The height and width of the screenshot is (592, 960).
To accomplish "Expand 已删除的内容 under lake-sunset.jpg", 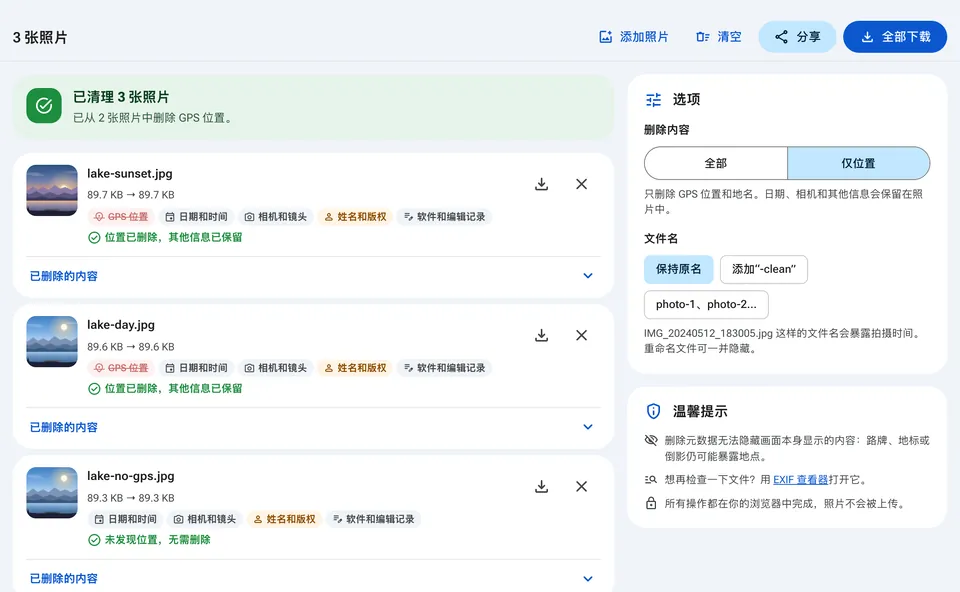I will (312, 276).
